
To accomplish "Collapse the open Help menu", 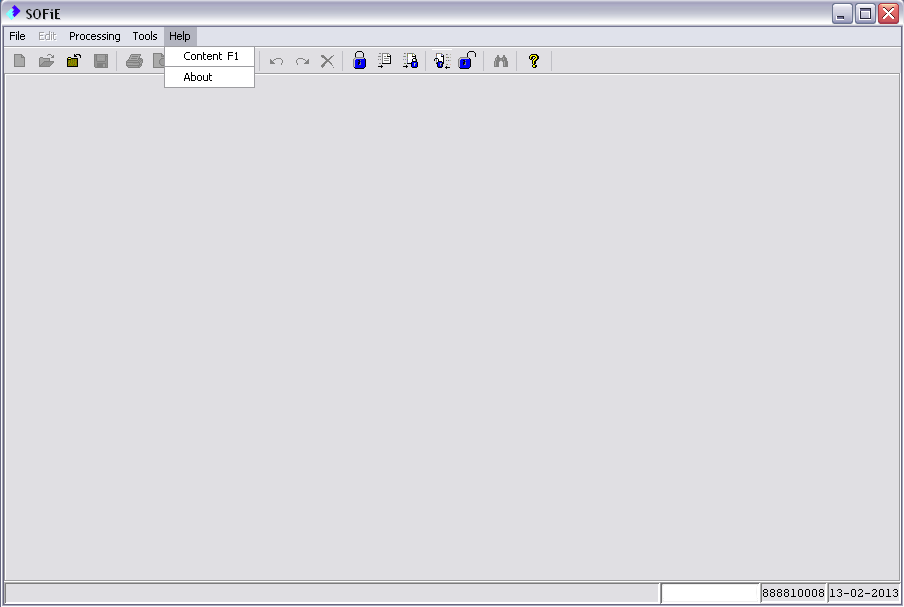I will [180, 36].
